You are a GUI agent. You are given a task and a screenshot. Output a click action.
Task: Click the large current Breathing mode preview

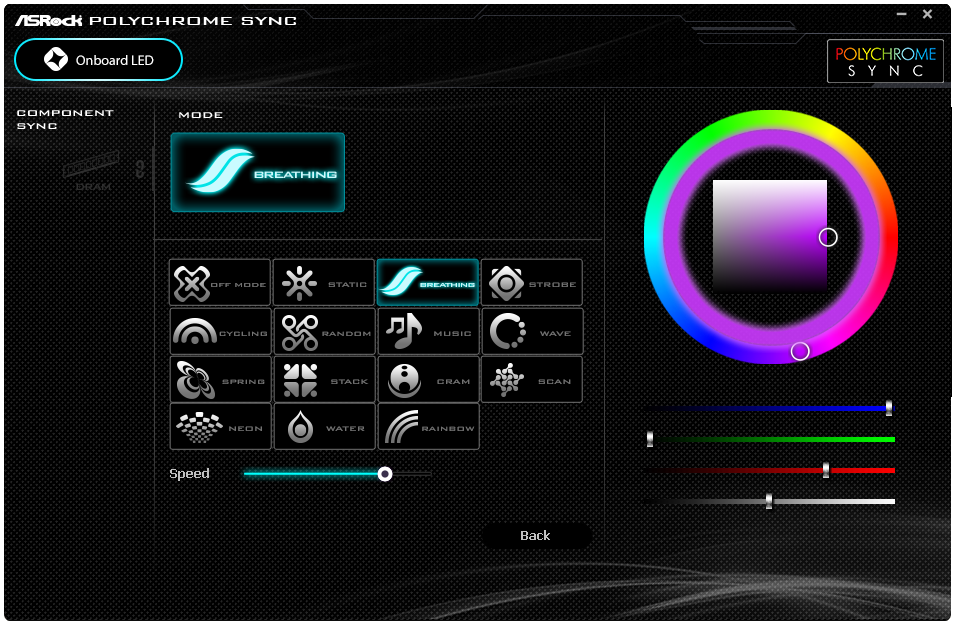(258, 172)
